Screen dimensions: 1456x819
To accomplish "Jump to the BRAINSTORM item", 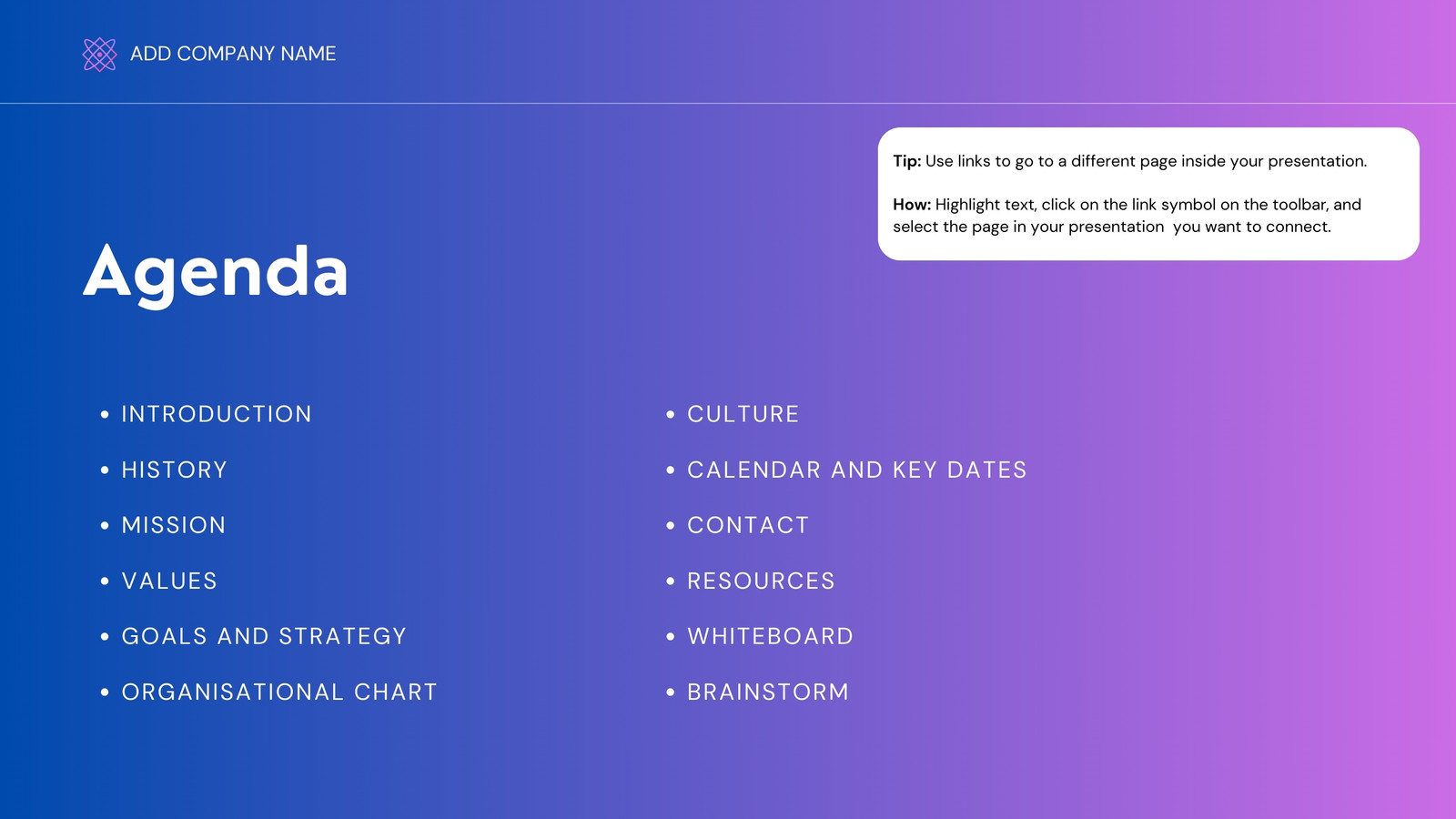I will pyautogui.click(x=768, y=692).
